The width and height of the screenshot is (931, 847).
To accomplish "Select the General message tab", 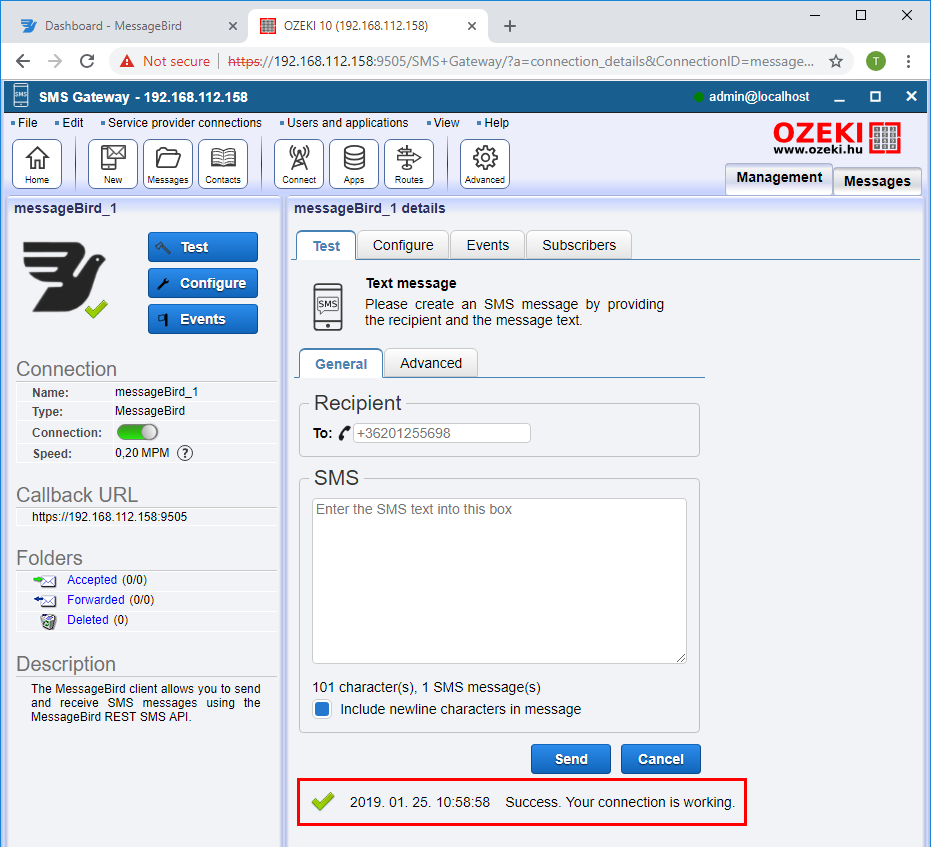I will (341, 364).
